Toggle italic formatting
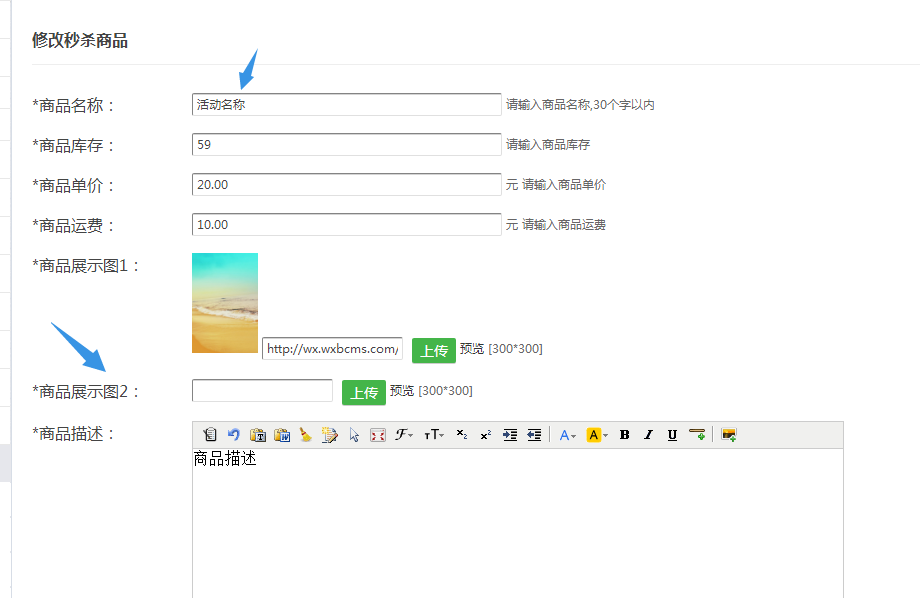The height and width of the screenshot is (598, 920). tap(648, 435)
